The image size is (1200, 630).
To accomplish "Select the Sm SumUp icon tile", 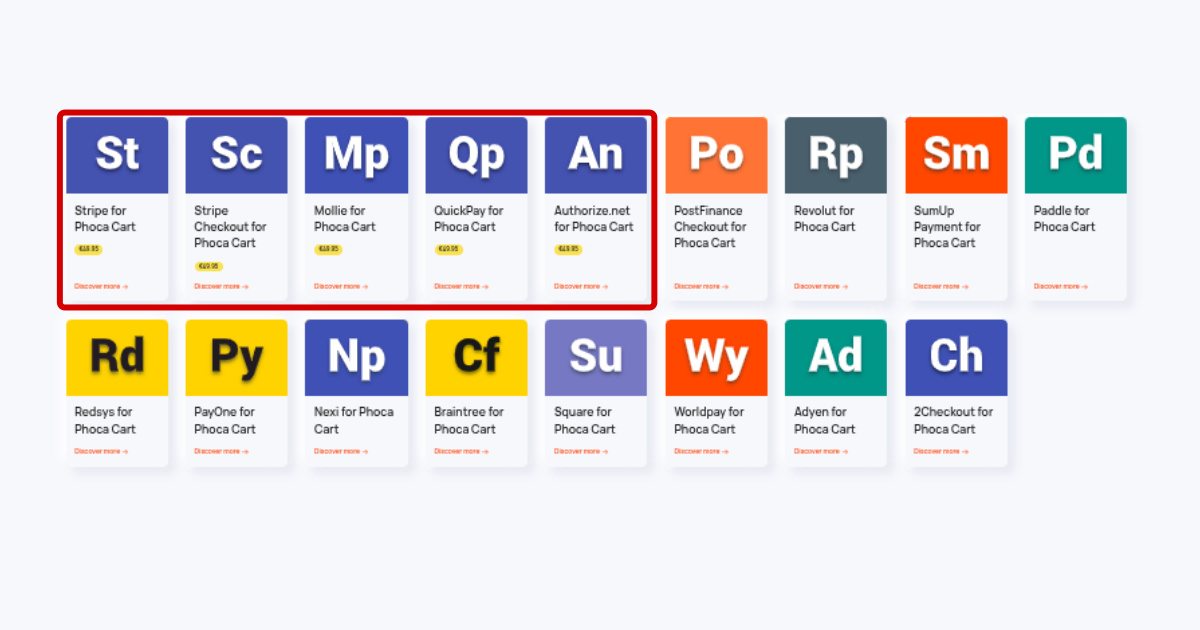I will [956, 155].
